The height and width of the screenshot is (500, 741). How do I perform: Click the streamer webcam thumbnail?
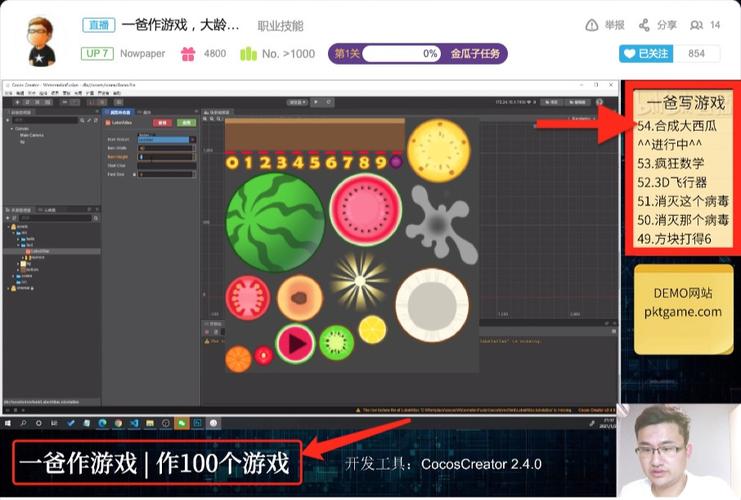[680, 451]
